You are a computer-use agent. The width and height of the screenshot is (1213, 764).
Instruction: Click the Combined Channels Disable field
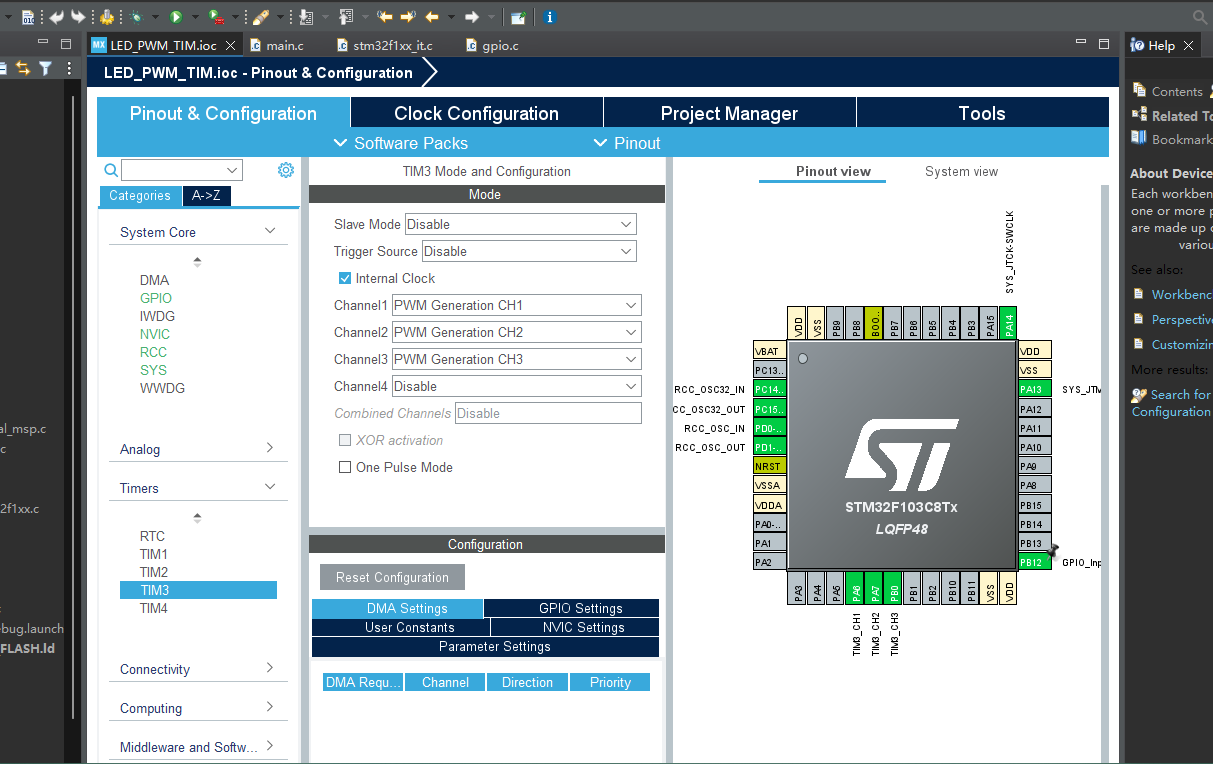[x=548, y=413]
